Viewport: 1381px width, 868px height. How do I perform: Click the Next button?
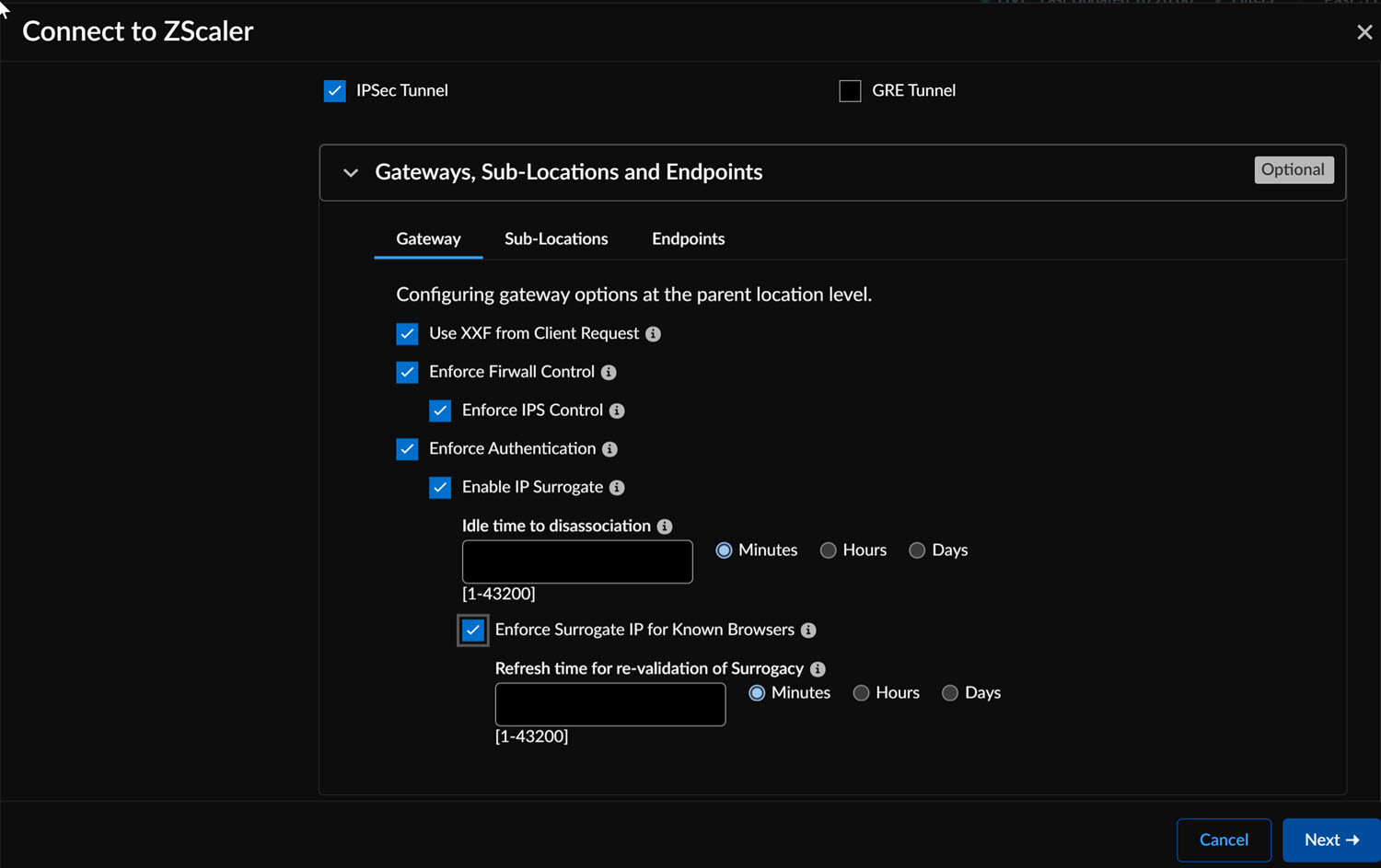coord(1330,839)
